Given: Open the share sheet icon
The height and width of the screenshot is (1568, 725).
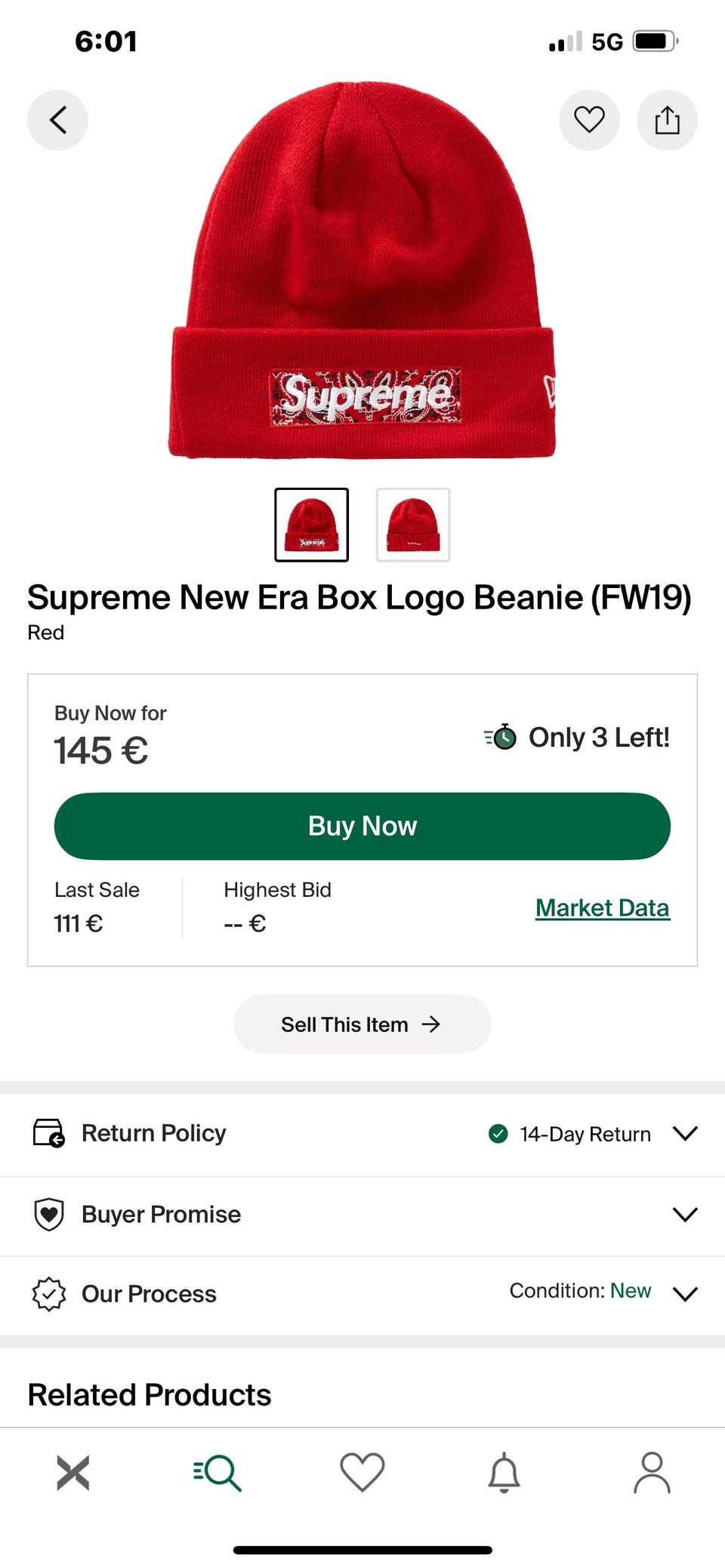Looking at the screenshot, I should coord(667,120).
